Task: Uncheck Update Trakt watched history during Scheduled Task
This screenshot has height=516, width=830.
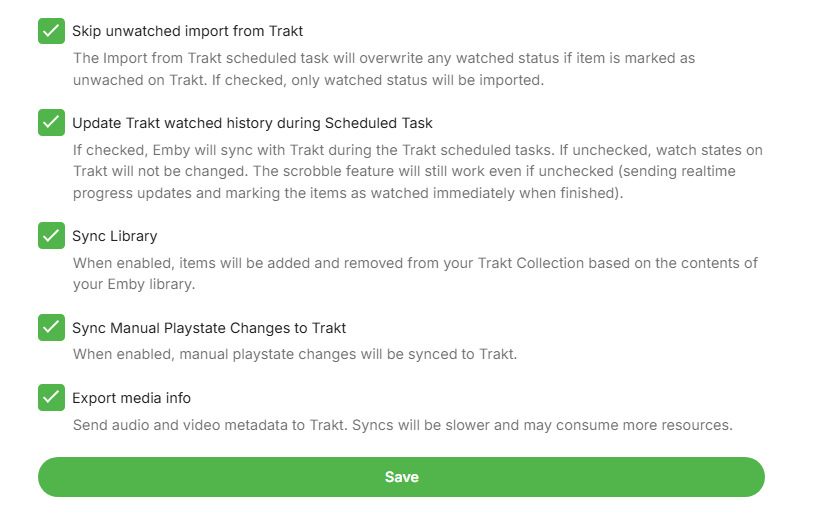Action: click(x=51, y=123)
